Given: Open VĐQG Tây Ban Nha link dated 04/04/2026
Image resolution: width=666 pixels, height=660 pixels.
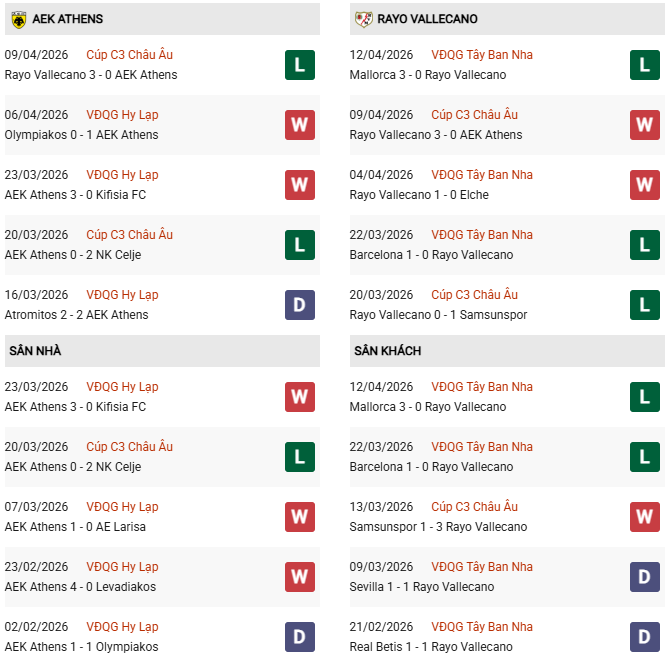Looking at the screenshot, I should click(482, 175).
